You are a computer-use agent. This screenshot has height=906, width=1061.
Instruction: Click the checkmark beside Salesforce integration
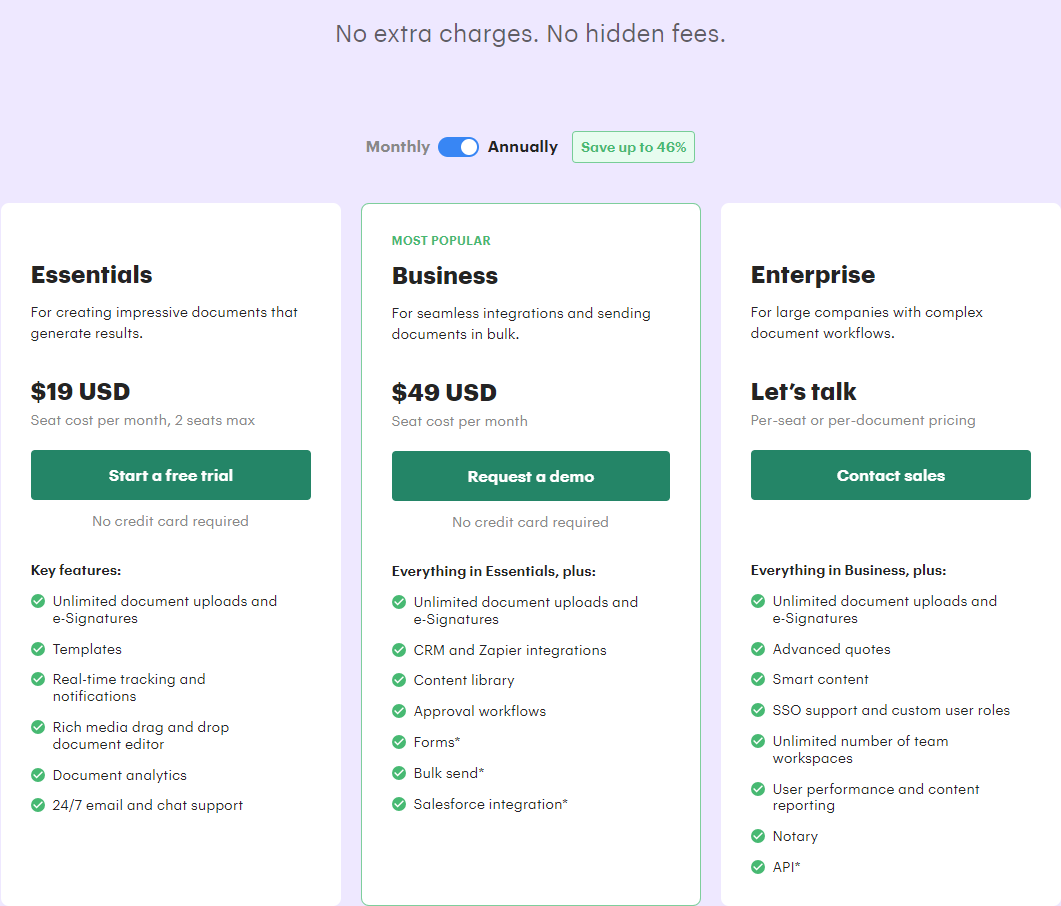pyautogui.click(x=398, y=803)
